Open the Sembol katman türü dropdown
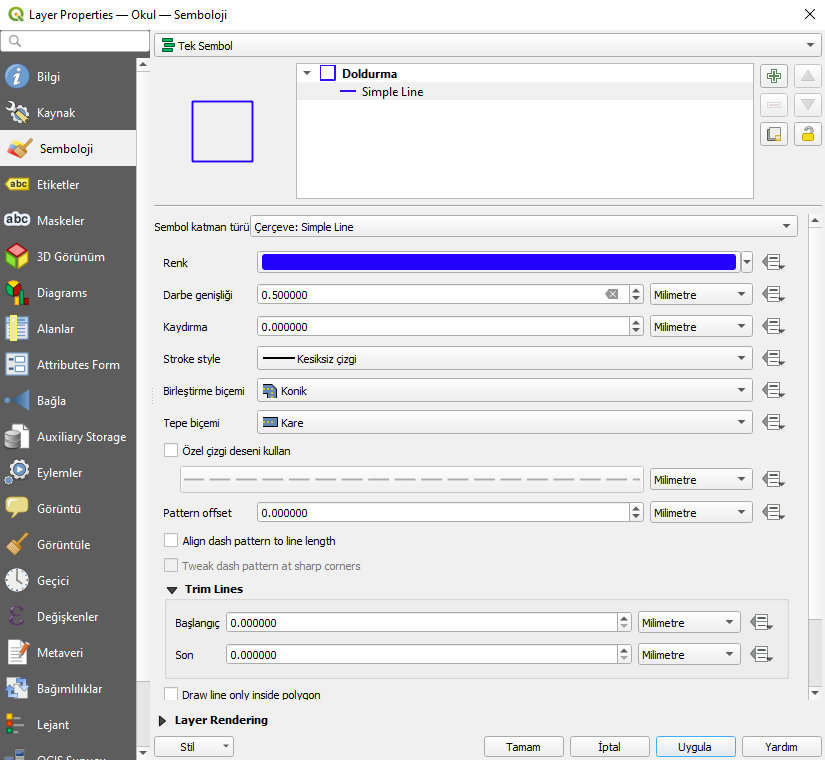This screenshot has height=760, width=825. (x=524, y=226)
